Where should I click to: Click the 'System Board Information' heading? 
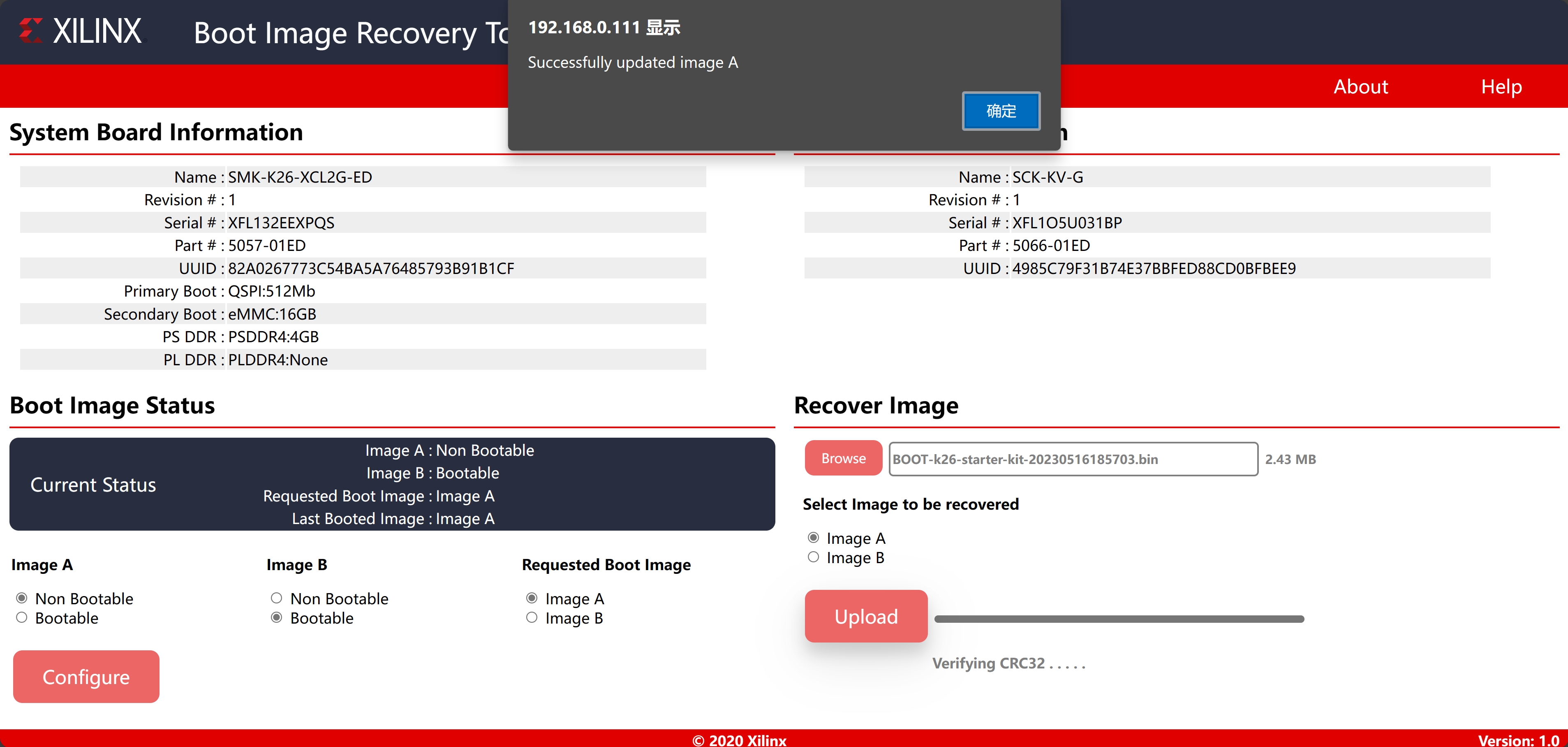tap(157, 132)
